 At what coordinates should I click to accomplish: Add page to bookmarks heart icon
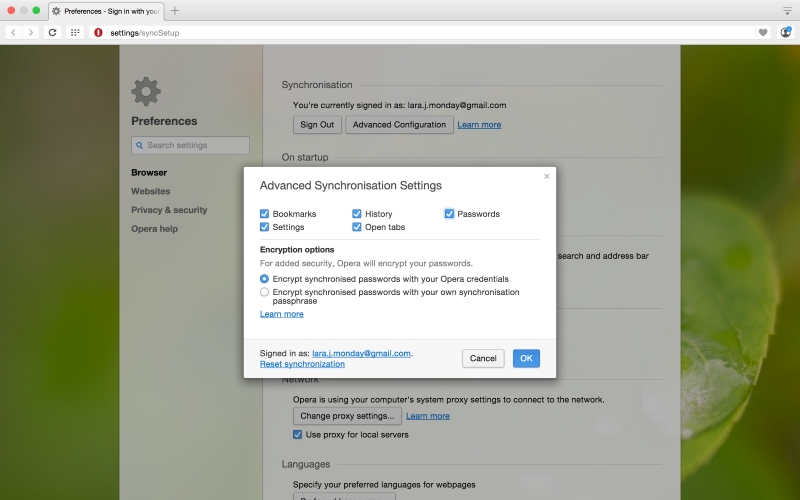[763, 33]
